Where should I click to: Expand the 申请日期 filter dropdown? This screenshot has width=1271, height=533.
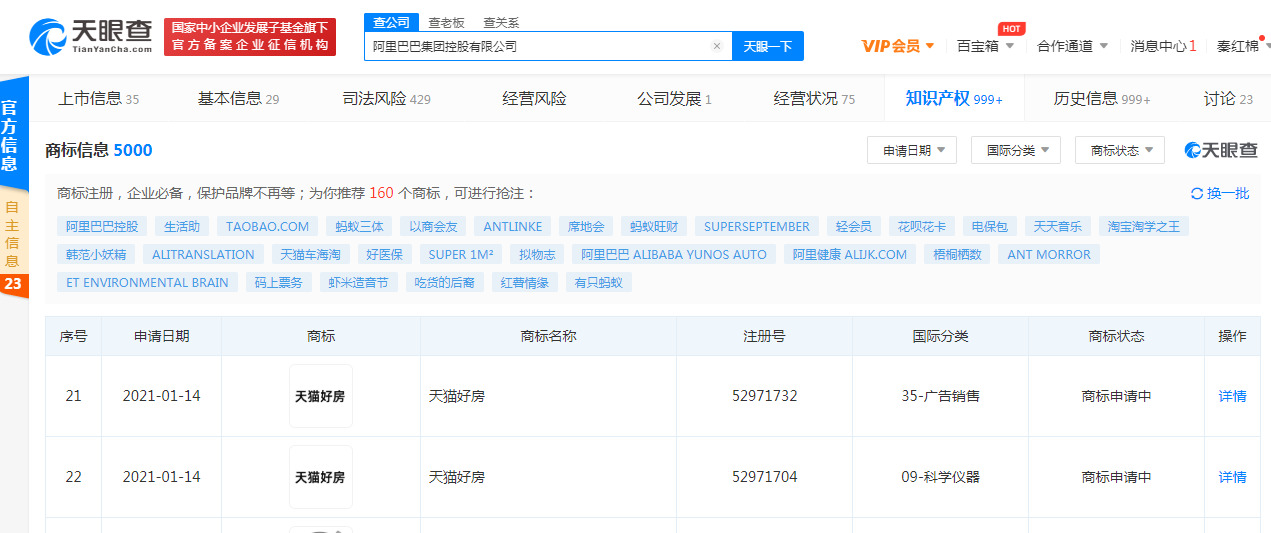912,150
